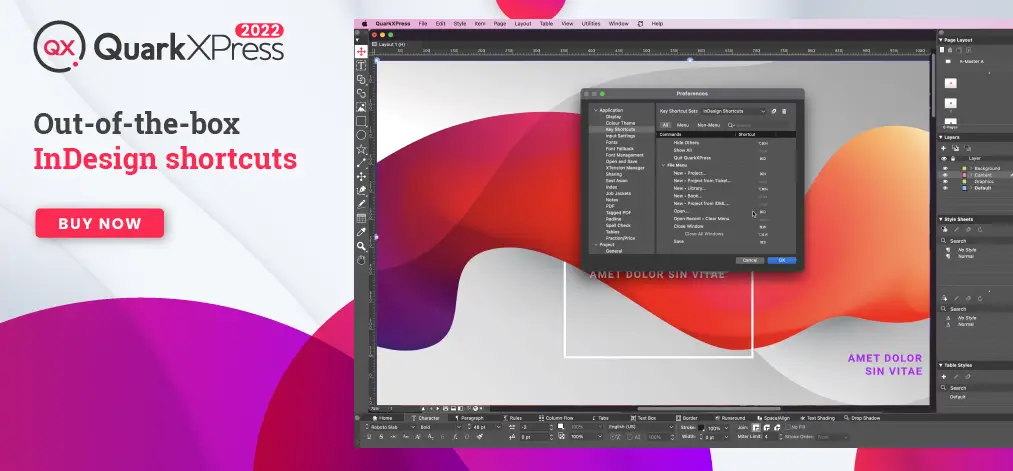Select the Line tool
The image size is (1013, 471).
tap(361, 163)
